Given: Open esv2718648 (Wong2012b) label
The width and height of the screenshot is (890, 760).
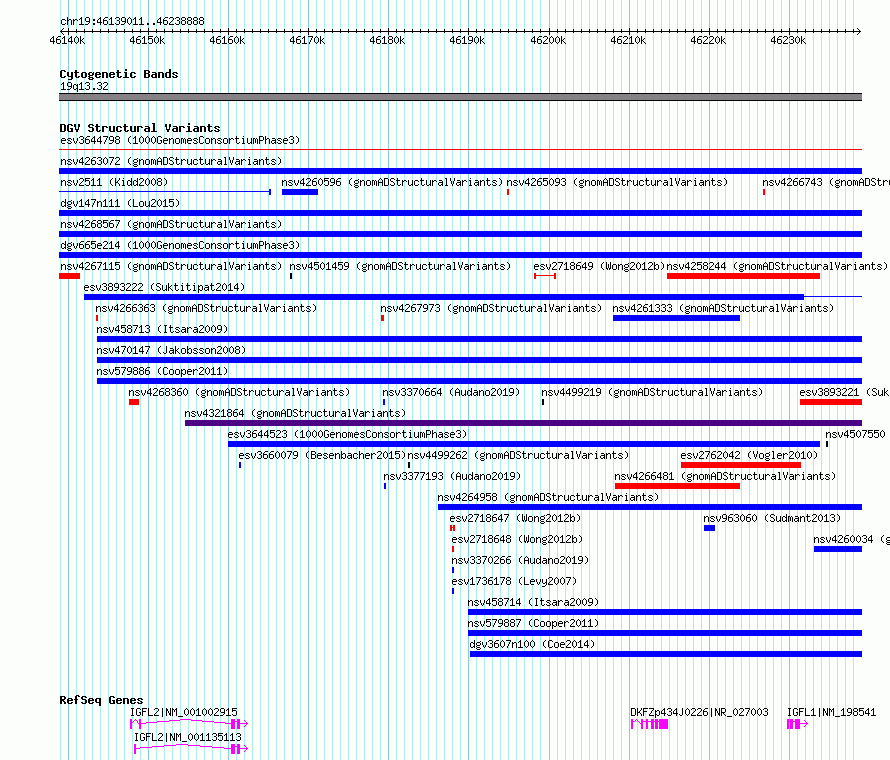Looking at the screenshot, I should [x=517, y=539].
